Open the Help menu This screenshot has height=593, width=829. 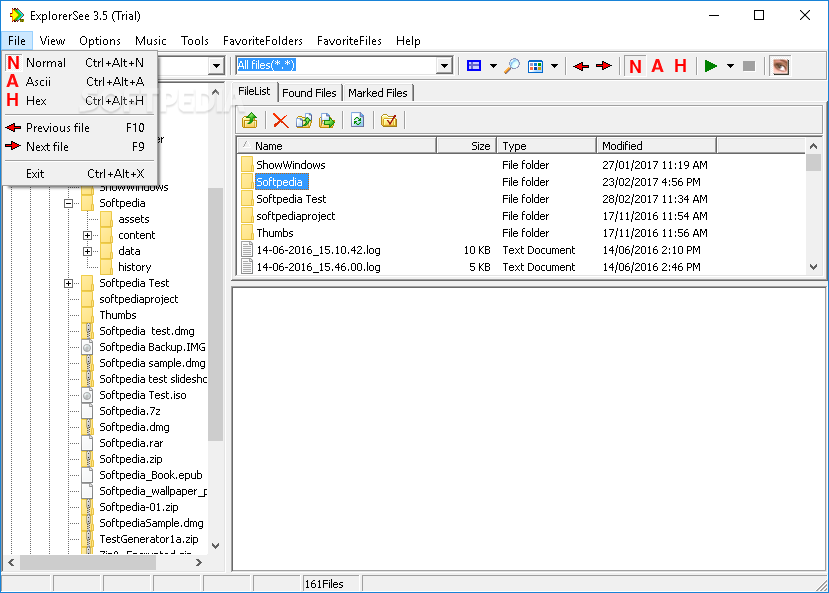408,41
